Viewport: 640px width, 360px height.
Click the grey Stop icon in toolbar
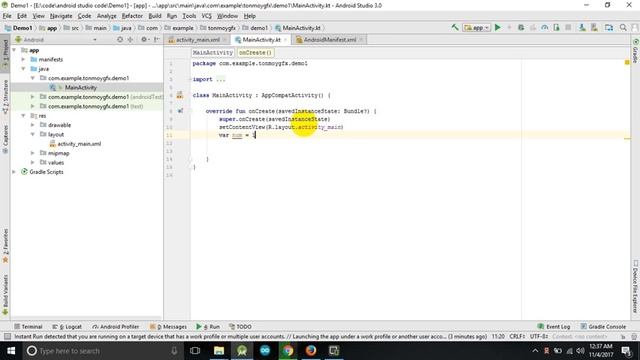568,27
